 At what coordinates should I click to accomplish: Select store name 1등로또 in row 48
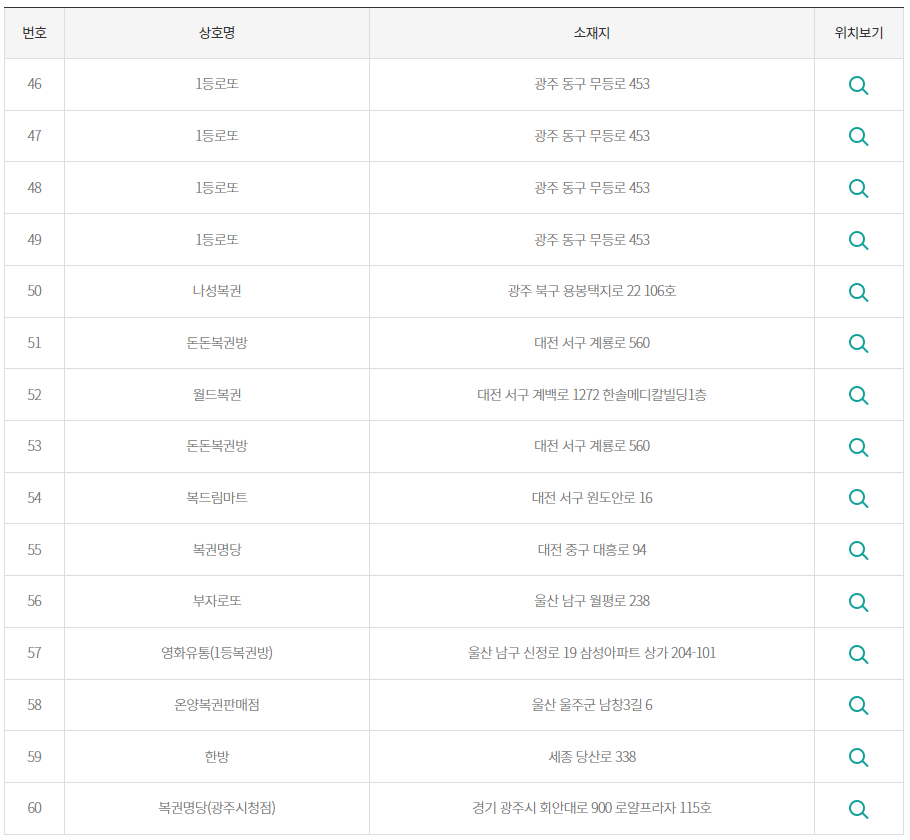216,188
